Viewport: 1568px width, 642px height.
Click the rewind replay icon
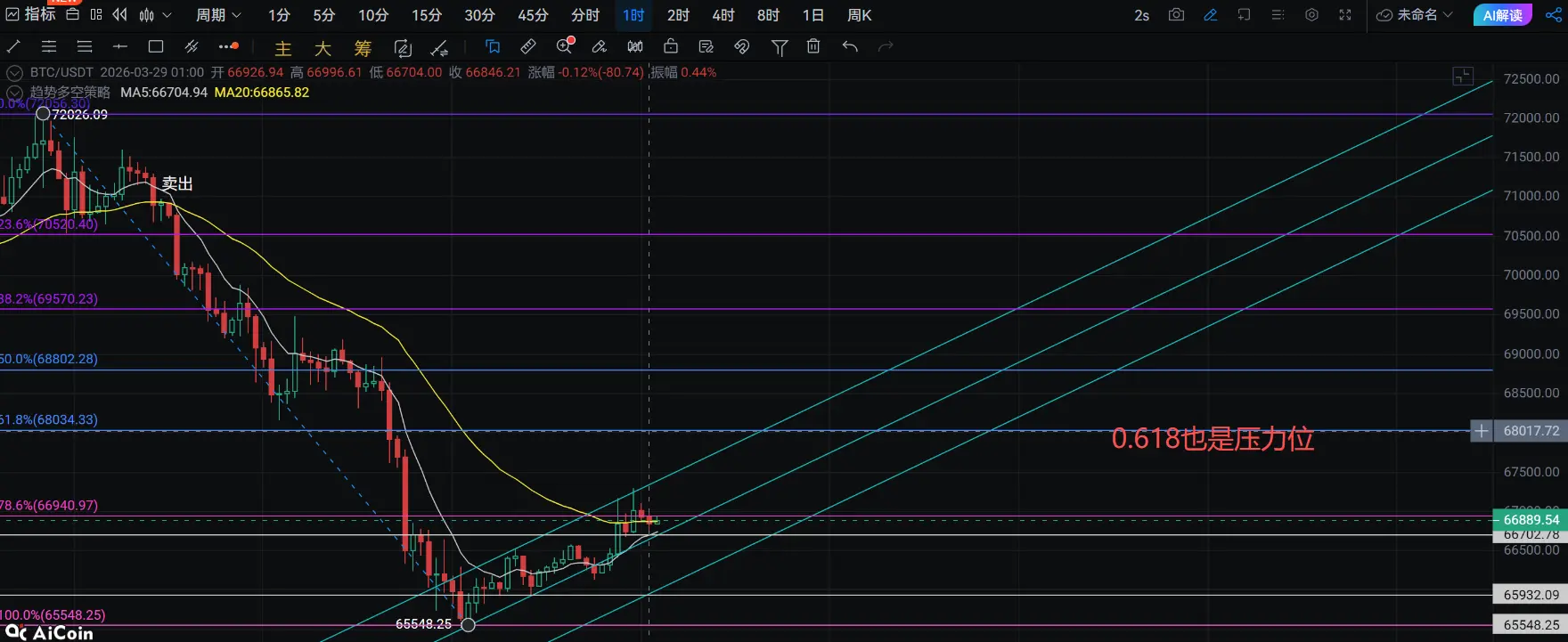120,15
